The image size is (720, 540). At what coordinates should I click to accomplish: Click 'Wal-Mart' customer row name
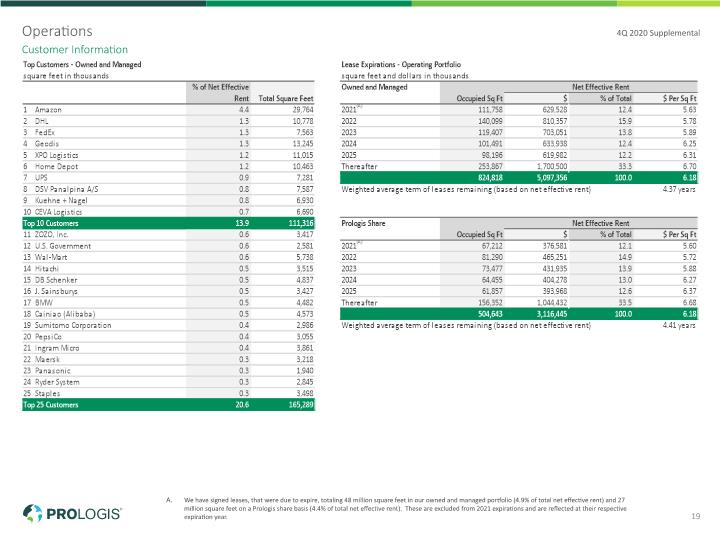coord(51,257)
